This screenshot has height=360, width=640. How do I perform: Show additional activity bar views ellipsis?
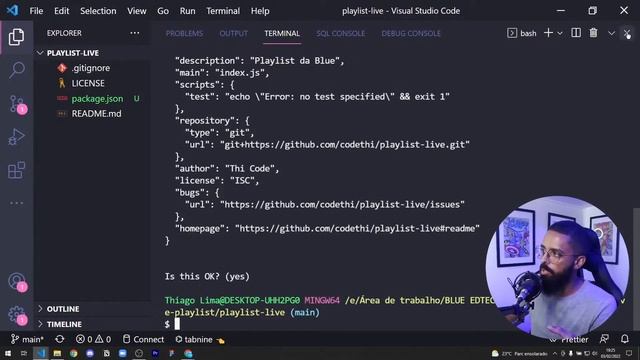[16, 203]
